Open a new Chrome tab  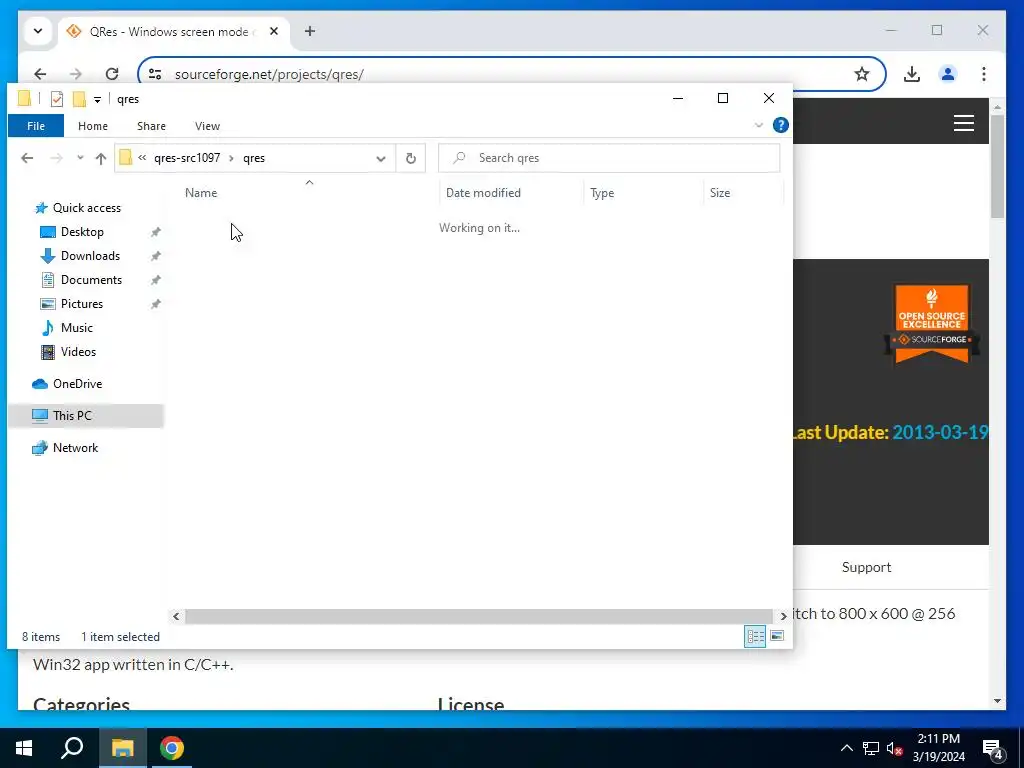coord(310,31)
